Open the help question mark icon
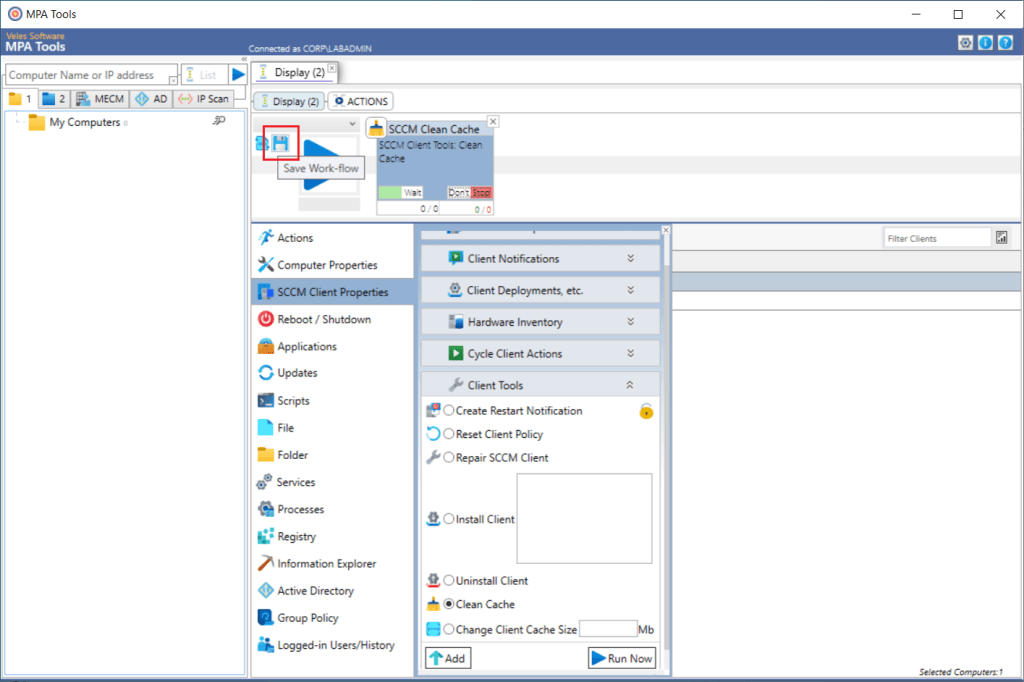 click(1006, 43)
